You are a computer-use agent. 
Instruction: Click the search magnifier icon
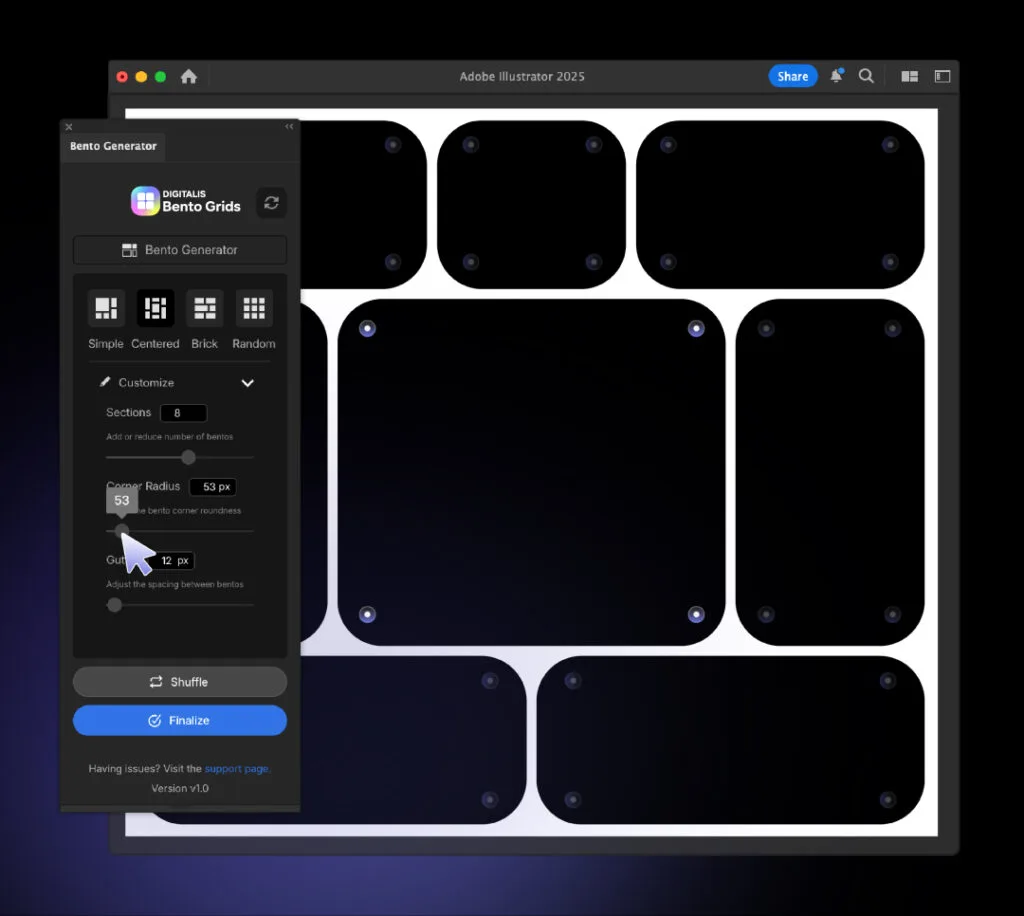866,76
